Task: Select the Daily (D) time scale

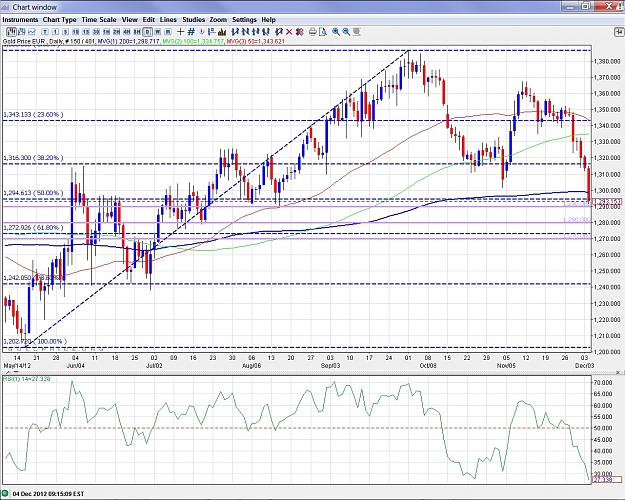Action: pos(147,32)
